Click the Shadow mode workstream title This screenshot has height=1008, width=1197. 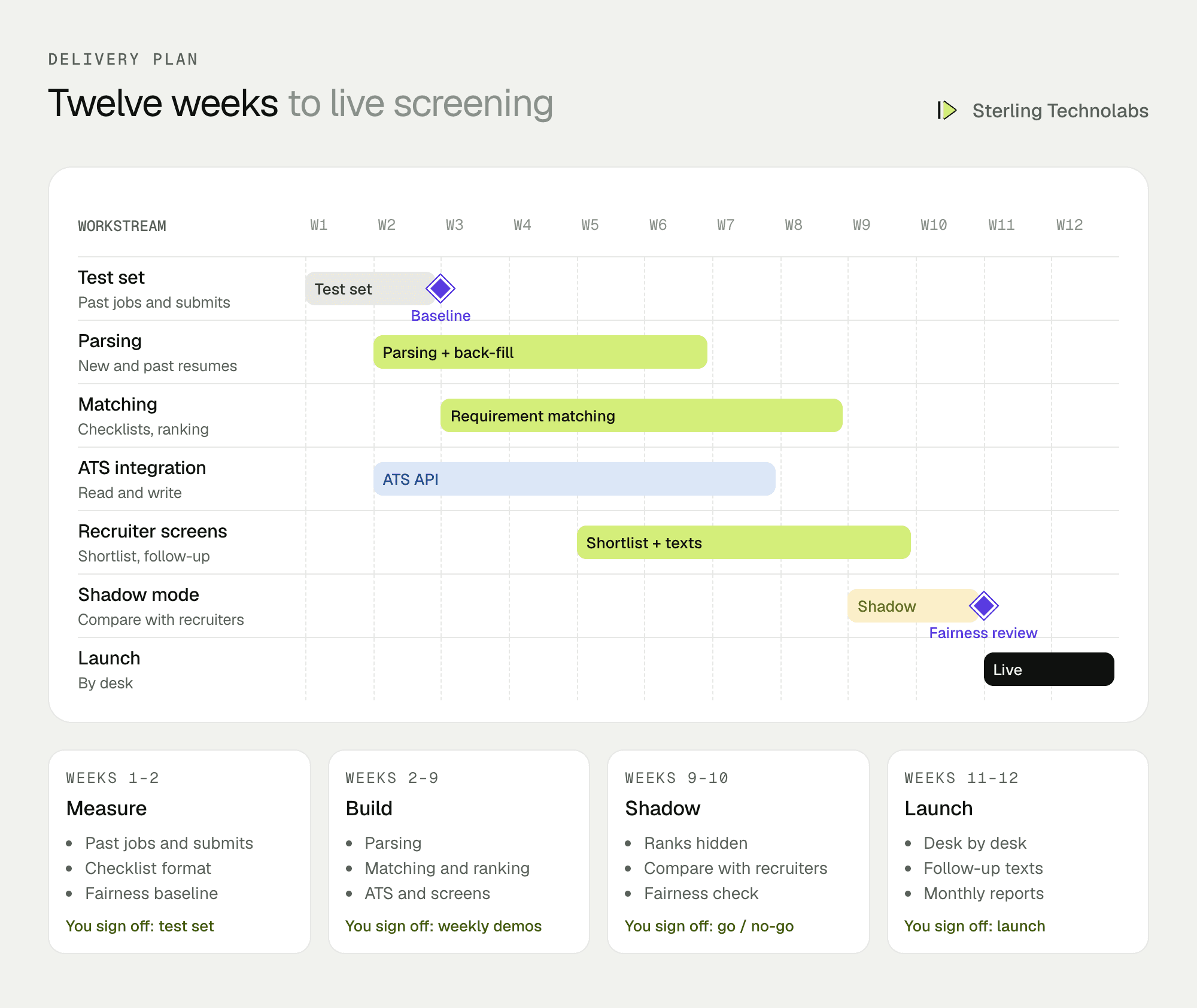coord(138,595)
